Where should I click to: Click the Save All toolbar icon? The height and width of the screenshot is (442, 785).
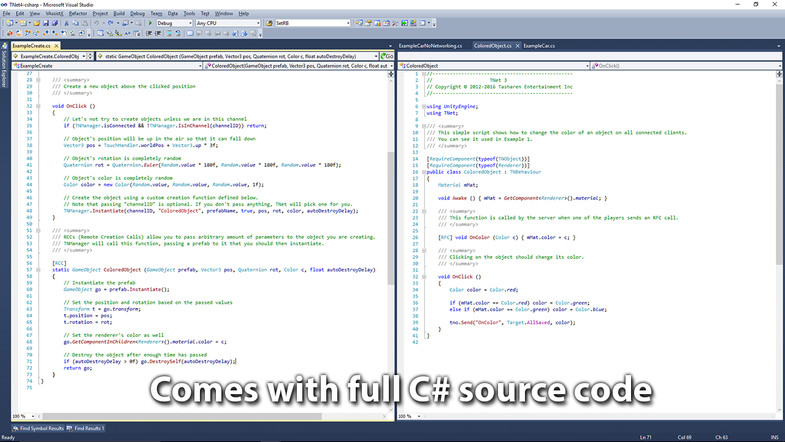tap(55, 23)
